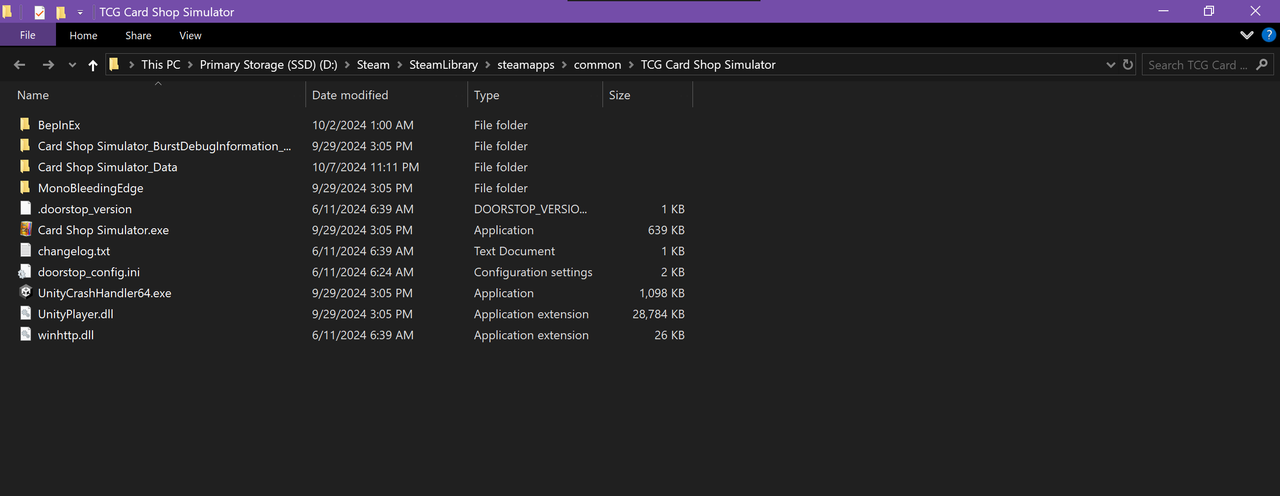Expand chevron after Steam in breadcrumb
Viewport: 1280px width, 496px height.
pos(400,65)
